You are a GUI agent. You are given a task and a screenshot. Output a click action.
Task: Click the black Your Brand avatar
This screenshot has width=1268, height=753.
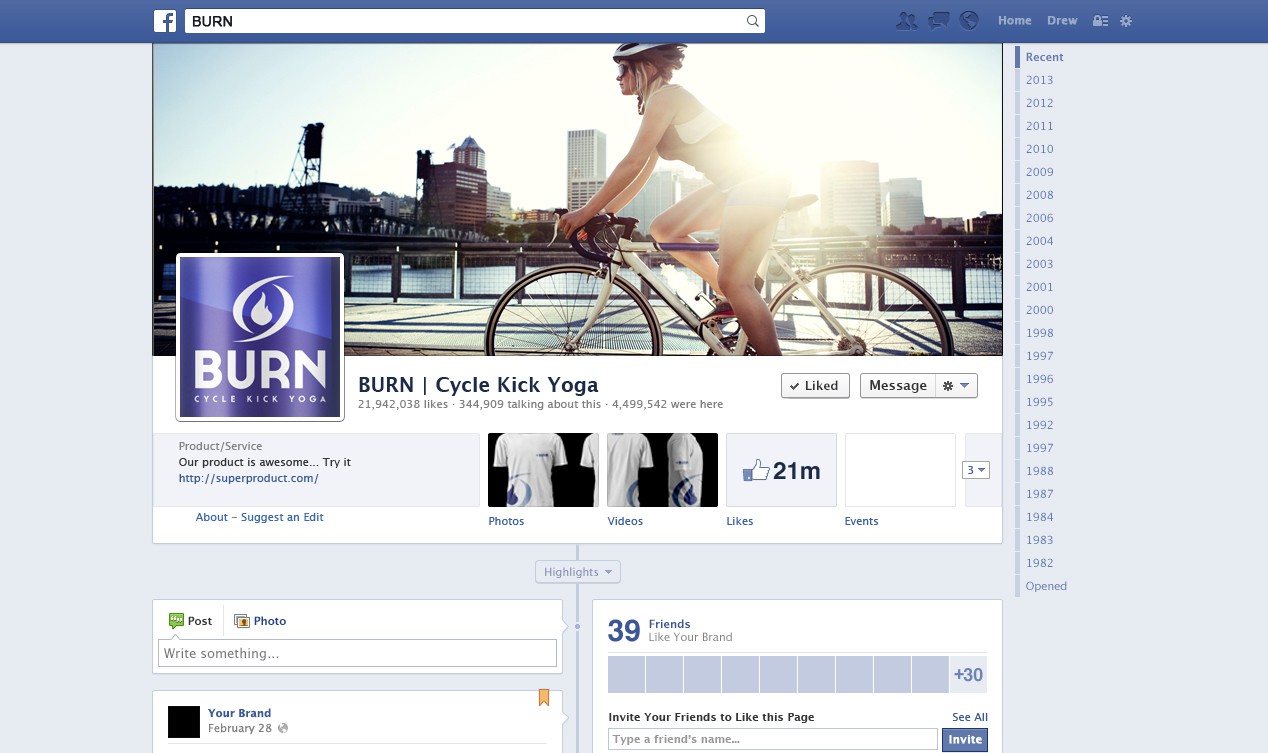(x=184, y=722)
